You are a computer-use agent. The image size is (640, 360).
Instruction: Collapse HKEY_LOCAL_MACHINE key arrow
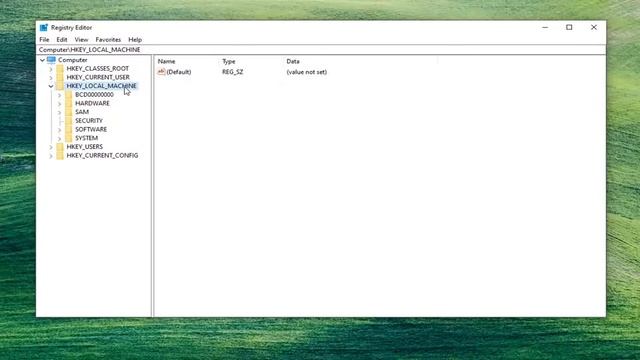click(51, 86)
